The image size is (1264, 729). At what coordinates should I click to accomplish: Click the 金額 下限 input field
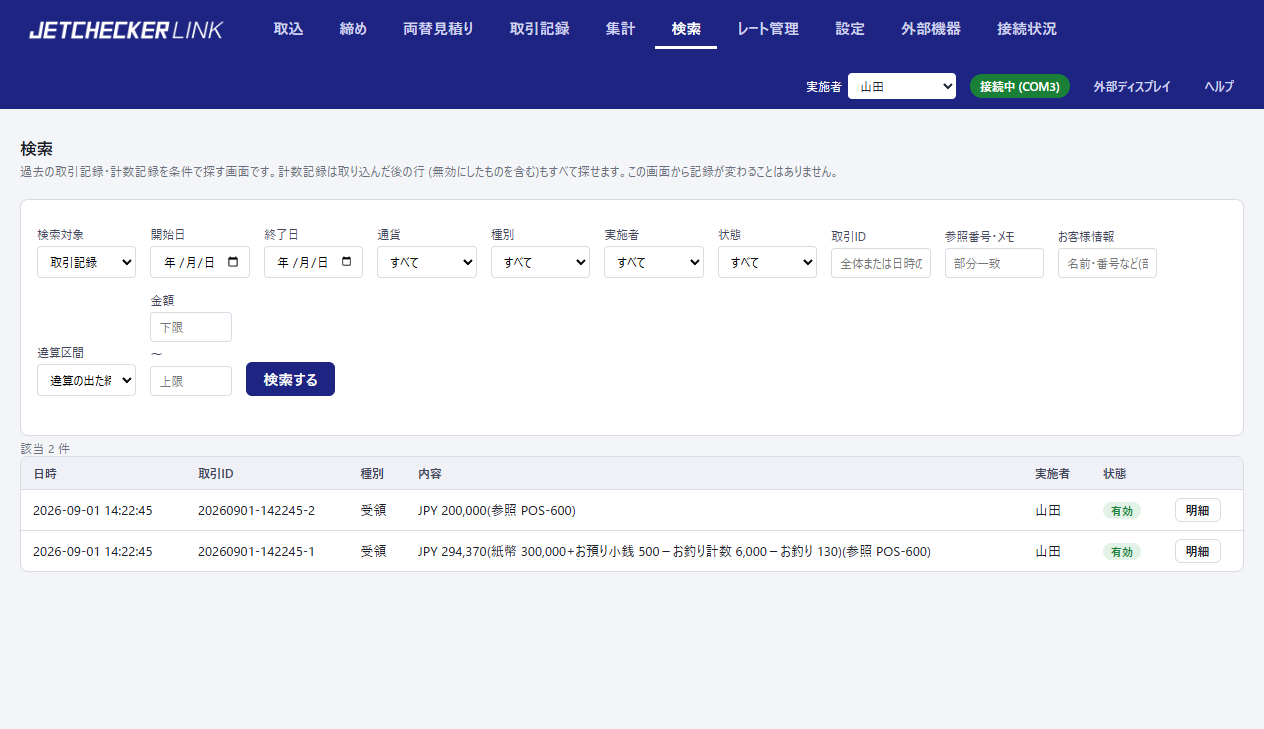click(x=191, y=327)
